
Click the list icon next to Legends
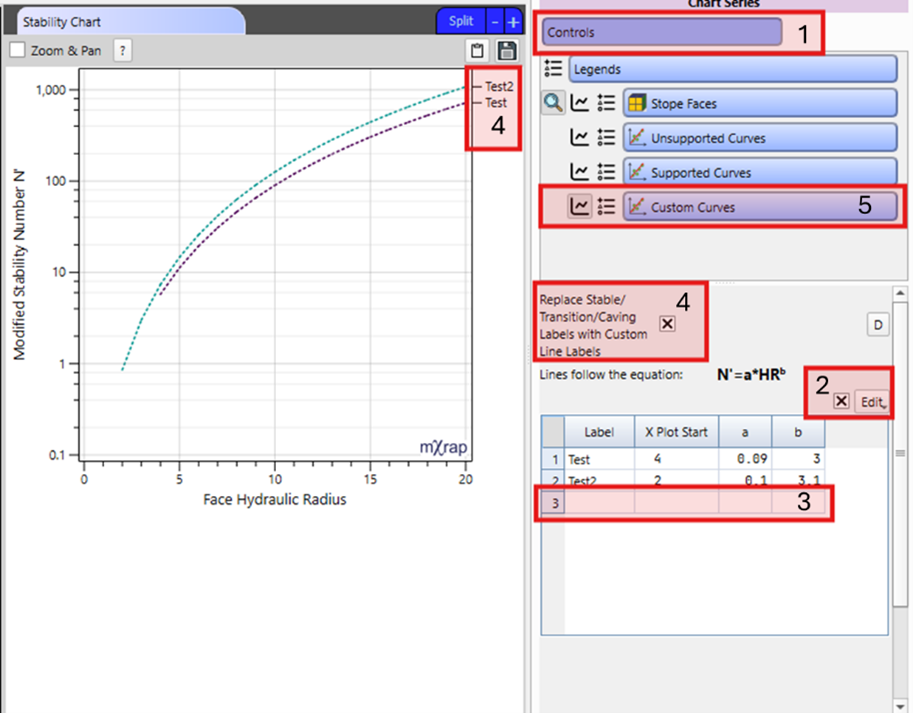(x=553, y=69)
